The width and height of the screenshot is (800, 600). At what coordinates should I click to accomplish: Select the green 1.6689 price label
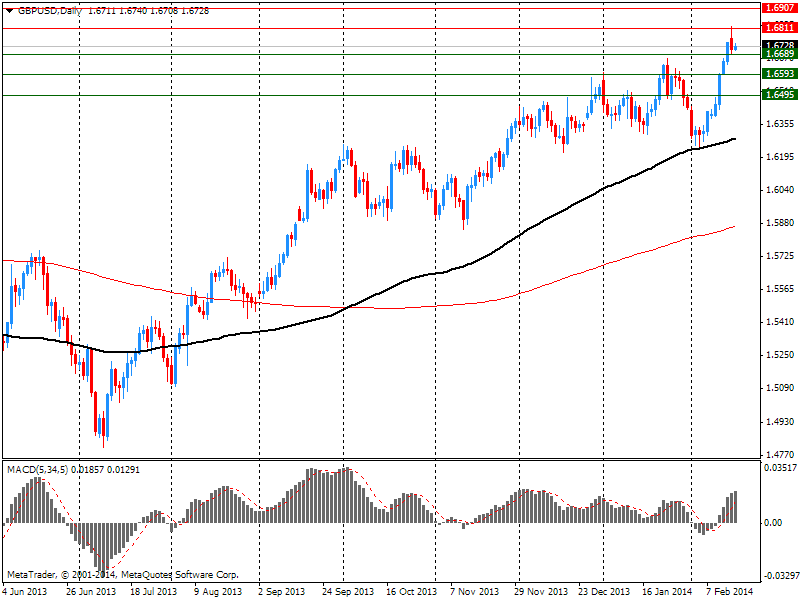(x=778, y=54)
